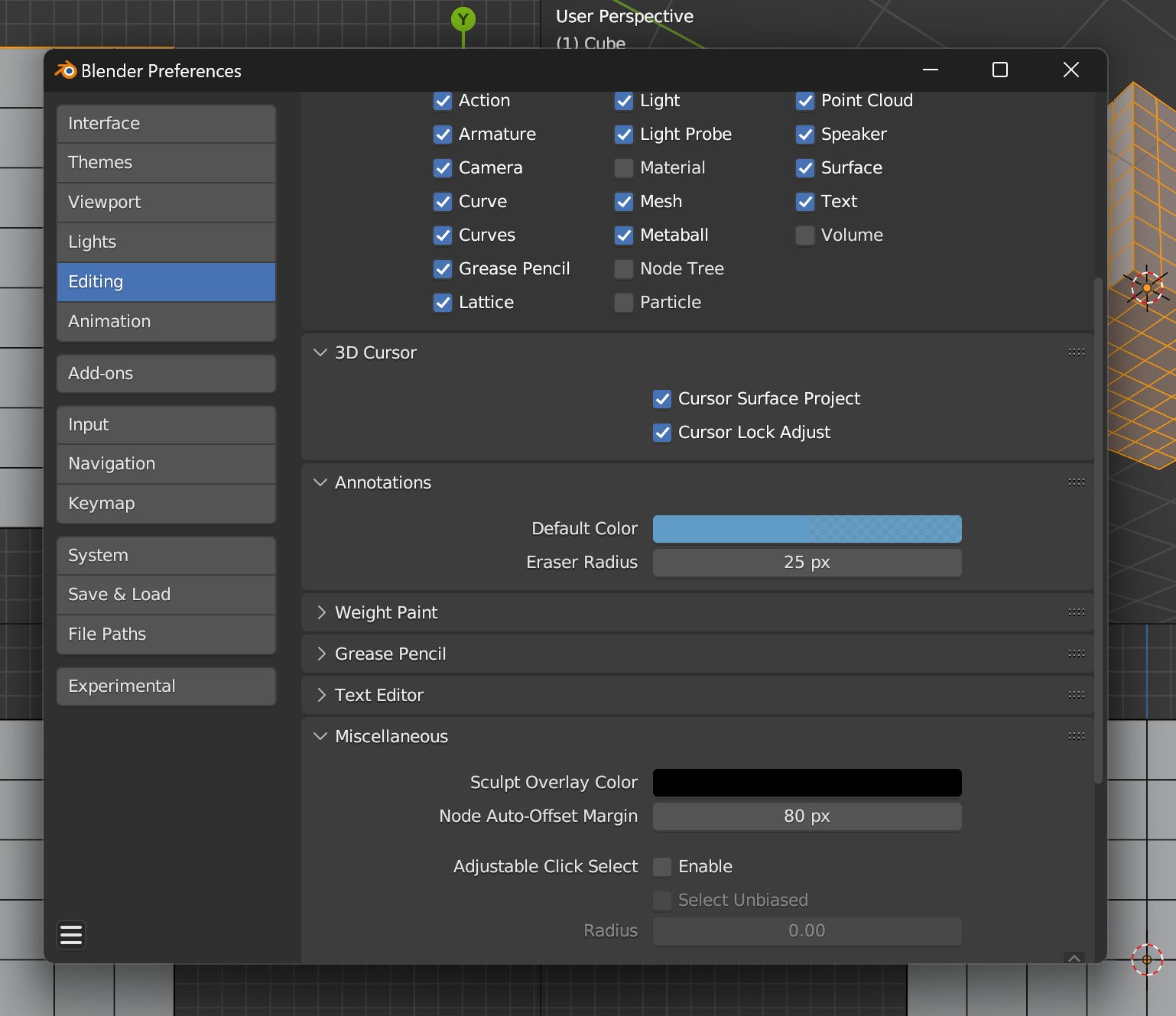Show the Experimental preferences section
1176x1016 pixels.
pyautogui.click(x=166, y=687)
